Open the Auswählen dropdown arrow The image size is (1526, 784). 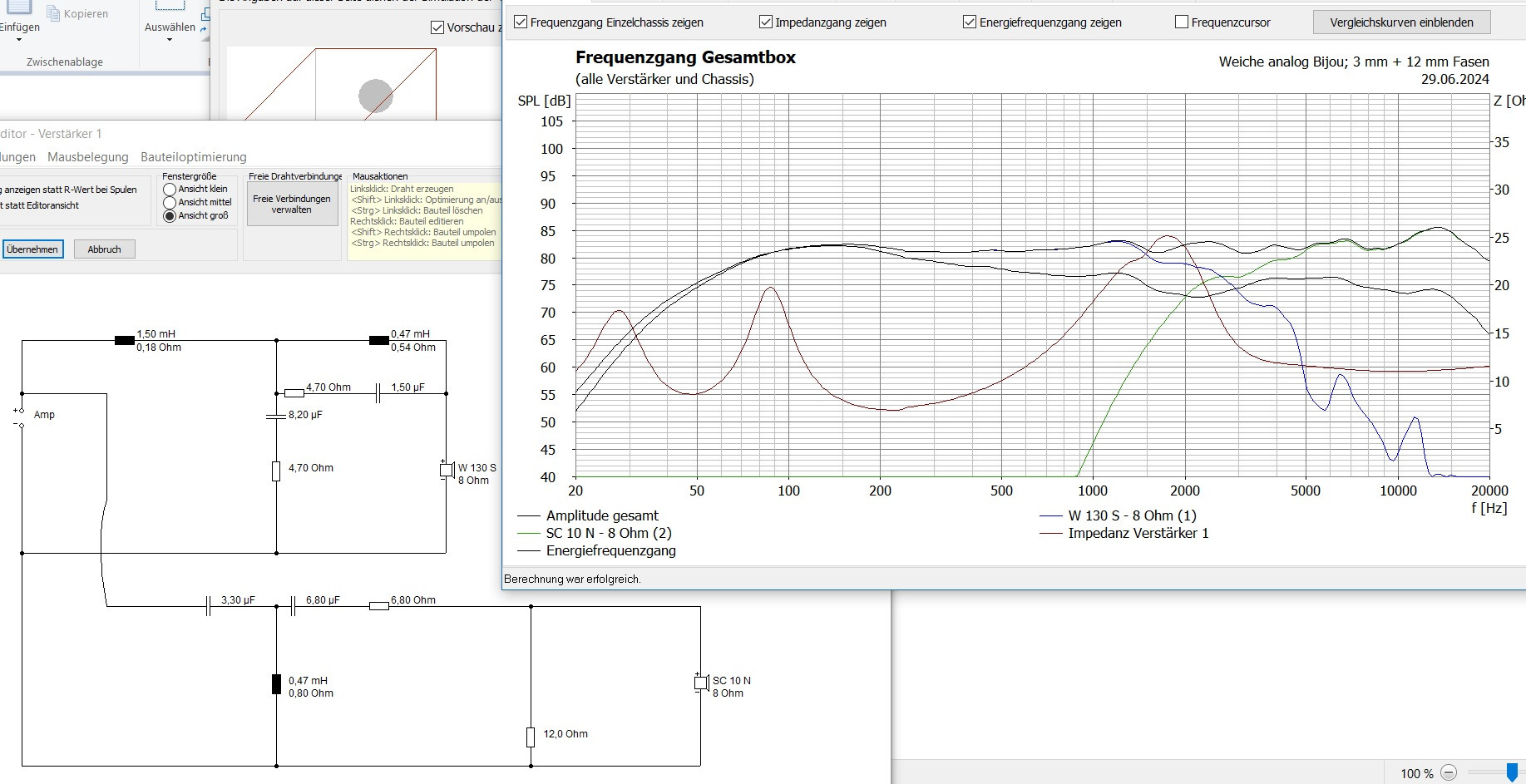[x=170, y=40]
